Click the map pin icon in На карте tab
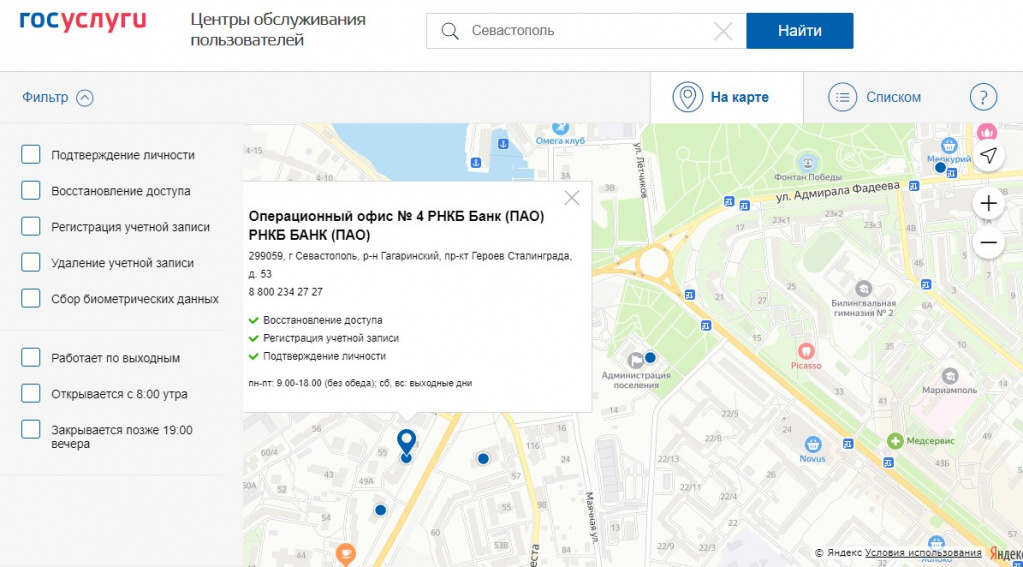Image resolution: width=1023 pixels, height=567 pixels. coord(688,97)
